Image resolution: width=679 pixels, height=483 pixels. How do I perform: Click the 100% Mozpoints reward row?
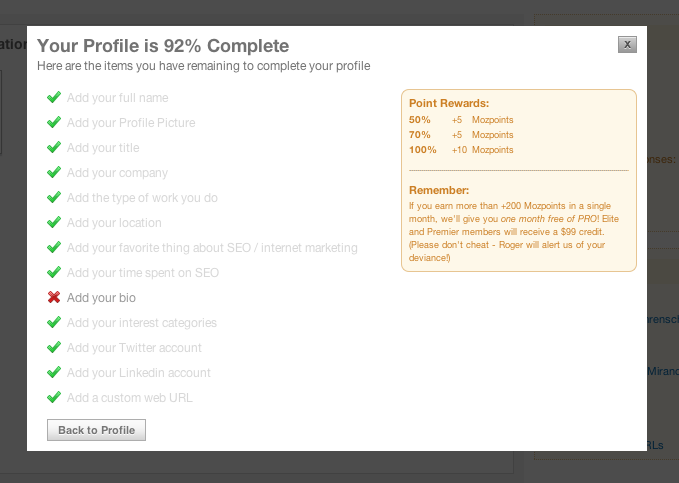[x=461, y=150]
